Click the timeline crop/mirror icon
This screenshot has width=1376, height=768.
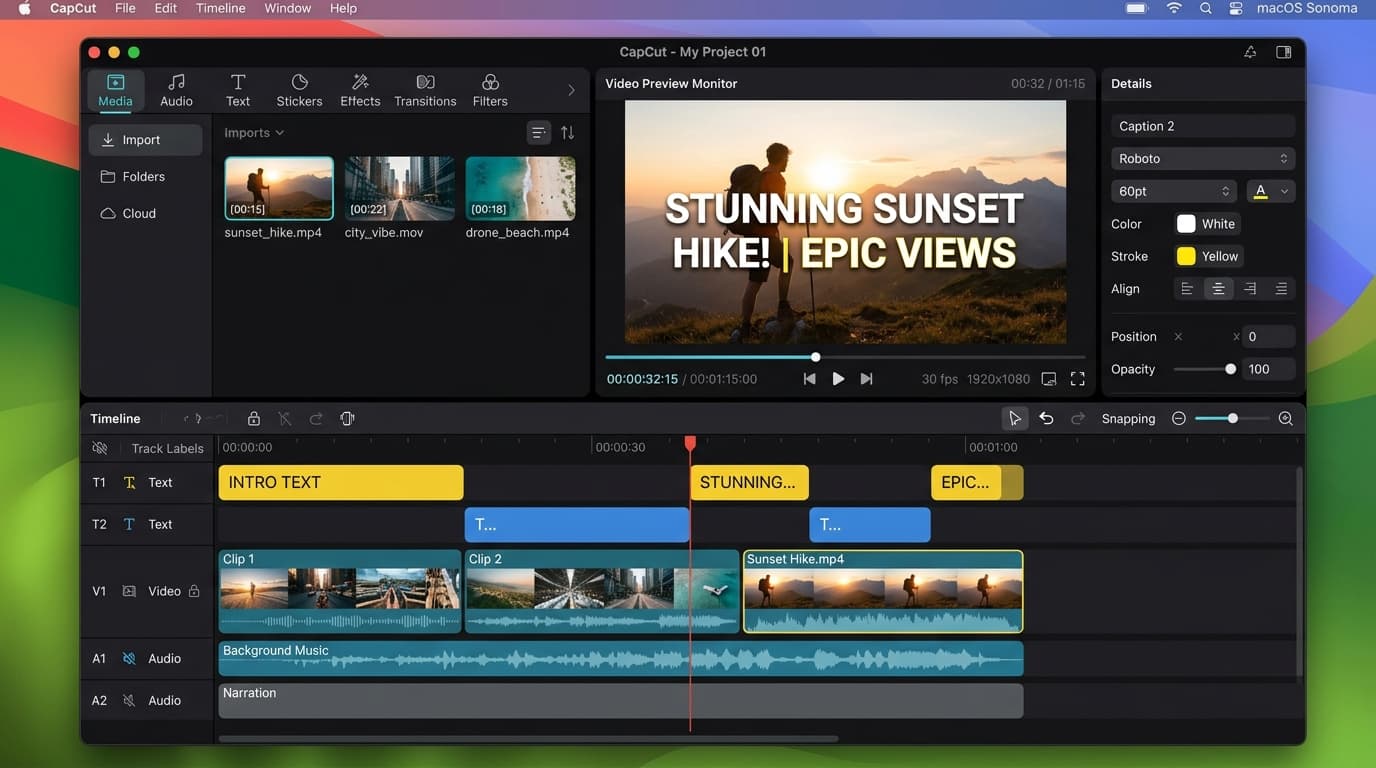[347, 419]
